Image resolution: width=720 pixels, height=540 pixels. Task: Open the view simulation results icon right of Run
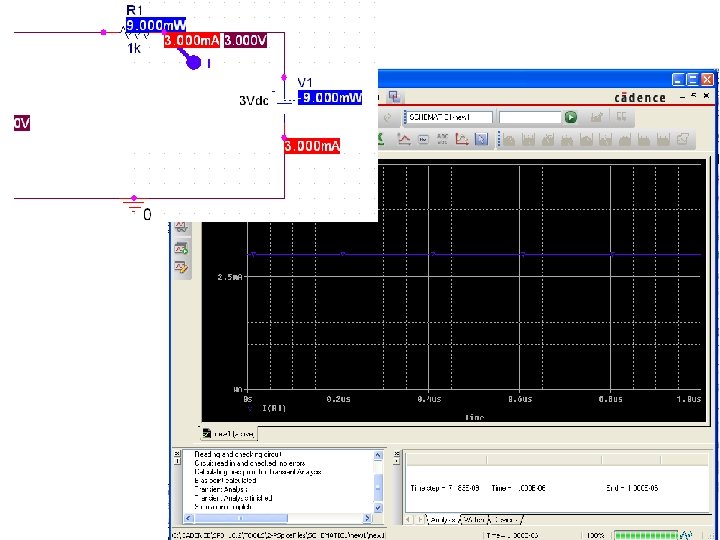coord(596,117)
